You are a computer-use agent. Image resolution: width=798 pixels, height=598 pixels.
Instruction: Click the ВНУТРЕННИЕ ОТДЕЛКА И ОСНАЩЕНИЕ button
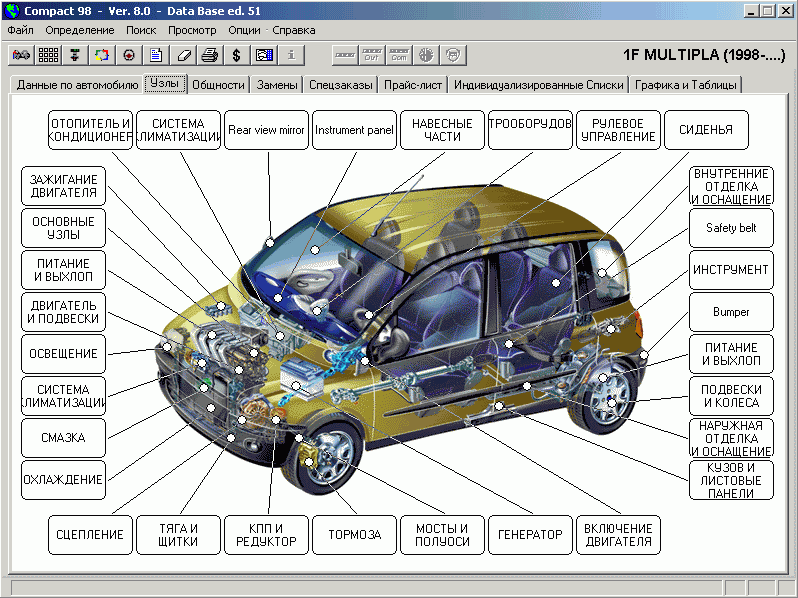[x=731, y=186]
